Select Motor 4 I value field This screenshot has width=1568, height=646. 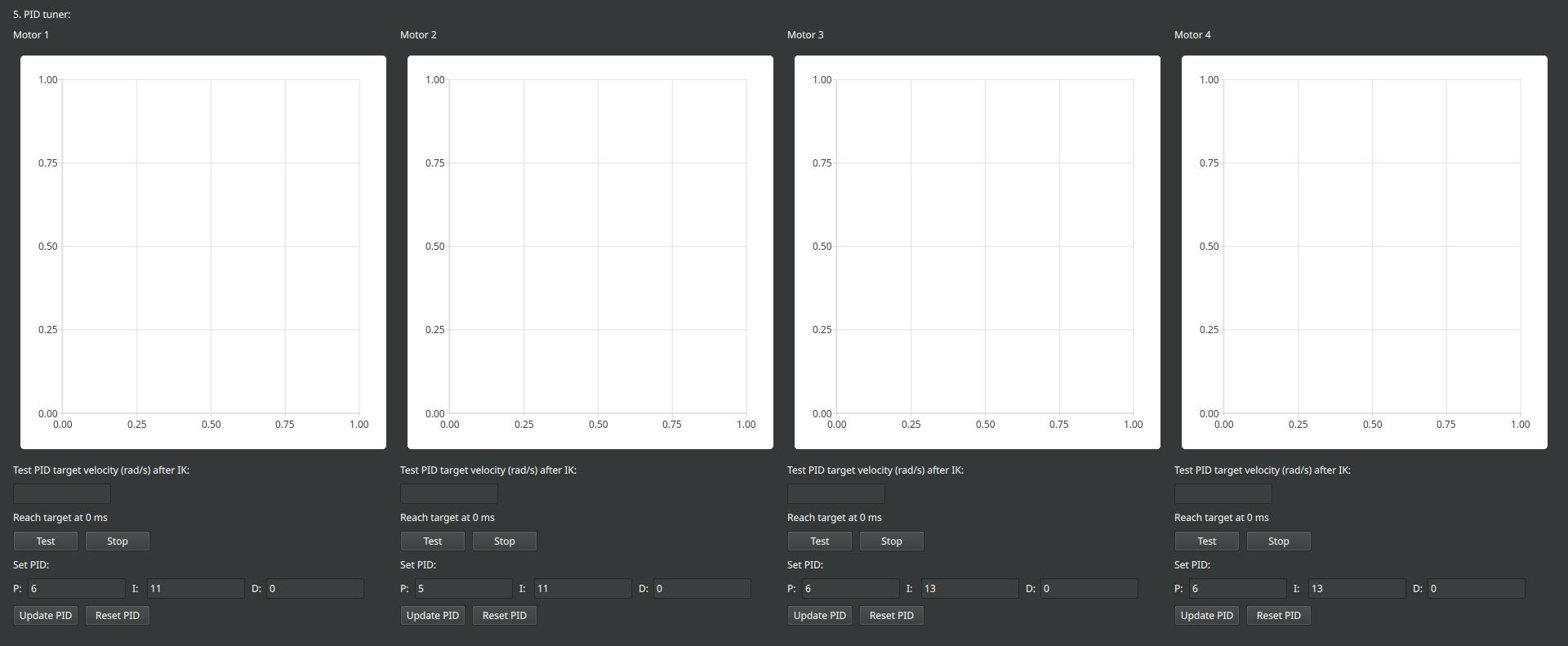(1357, 589)
